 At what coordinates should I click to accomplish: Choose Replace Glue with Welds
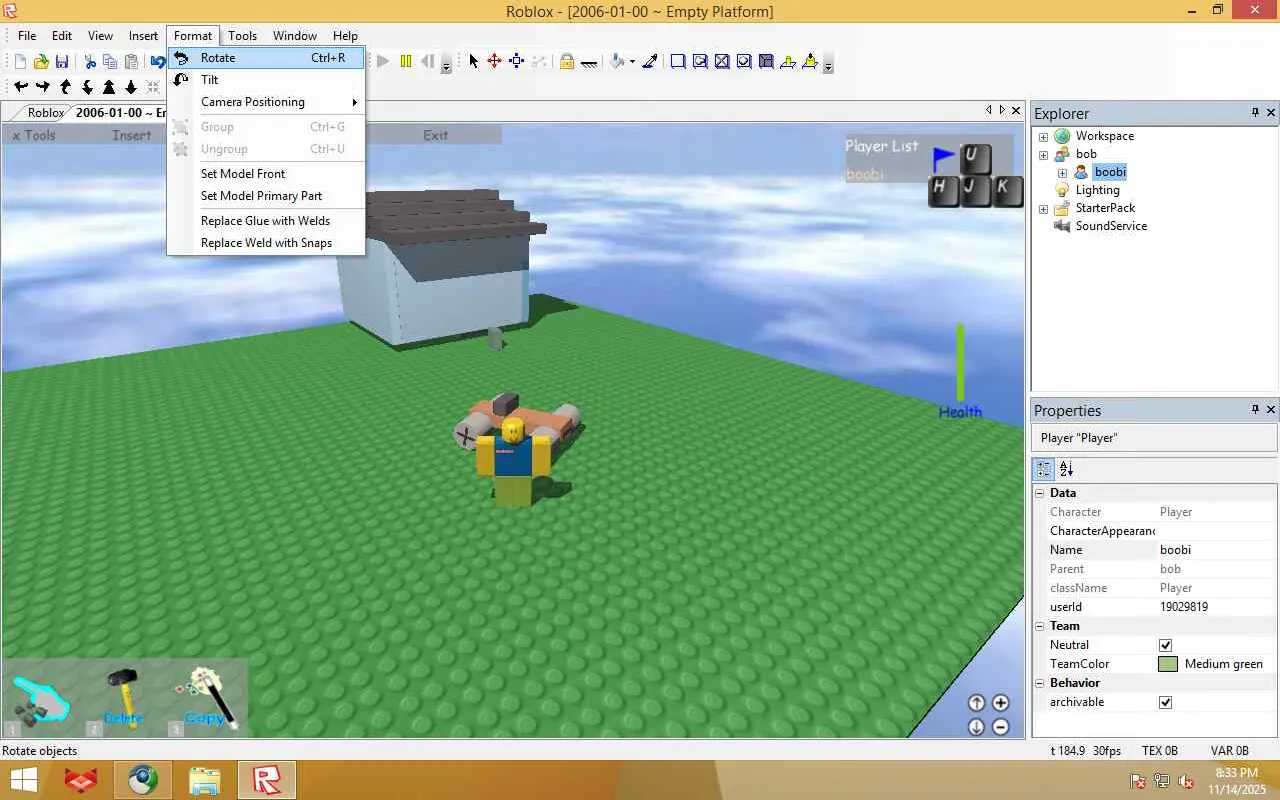point(266,221)
